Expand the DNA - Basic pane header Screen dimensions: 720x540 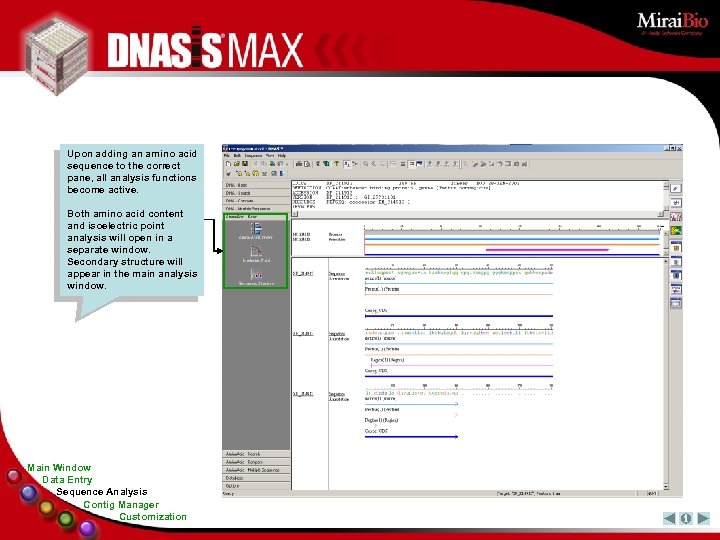tap(256, 185)
